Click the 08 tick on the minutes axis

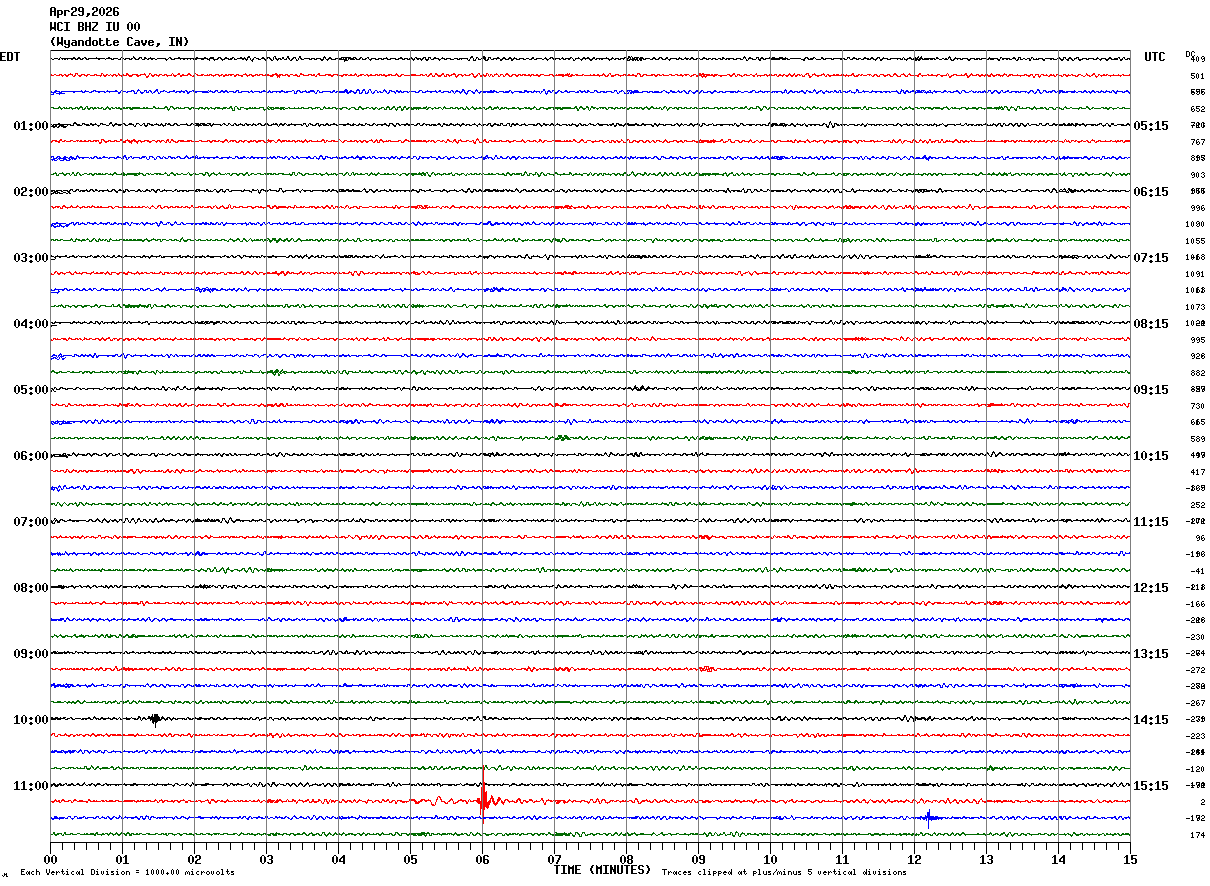(626, 859)
